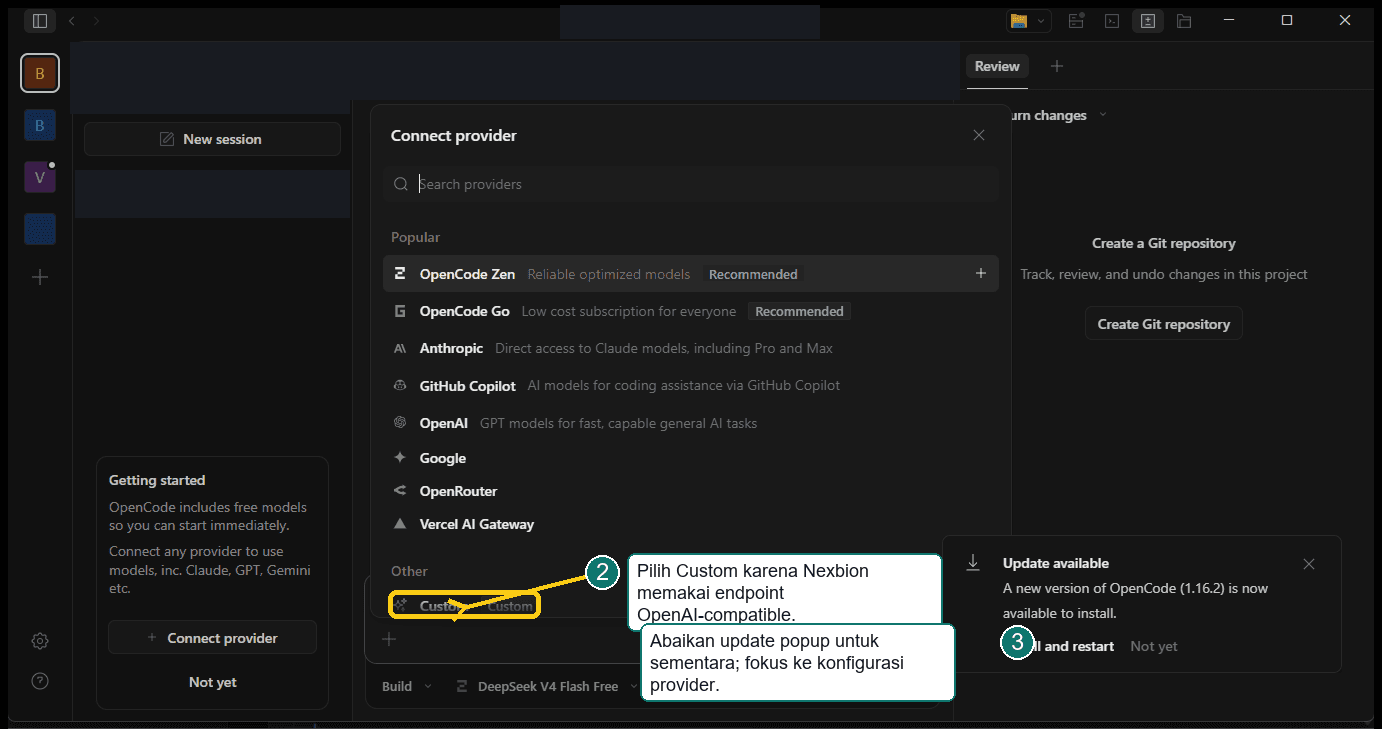This screenshot has width=1382, height=729.
Task: Open the purple V project avatar
Action: [40, 177]
